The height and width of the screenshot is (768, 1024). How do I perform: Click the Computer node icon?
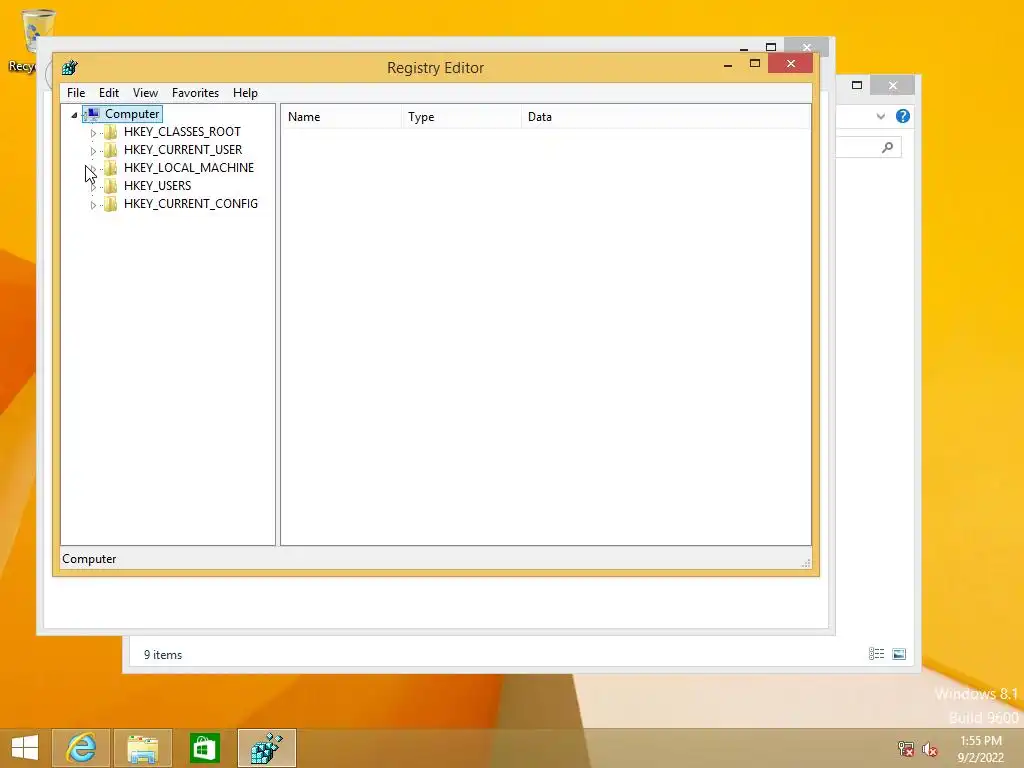tap(92, 114)
